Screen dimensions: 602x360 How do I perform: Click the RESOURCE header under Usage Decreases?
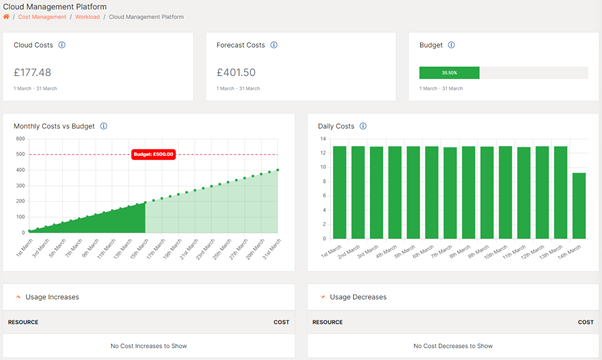click(x=327, y=322)
